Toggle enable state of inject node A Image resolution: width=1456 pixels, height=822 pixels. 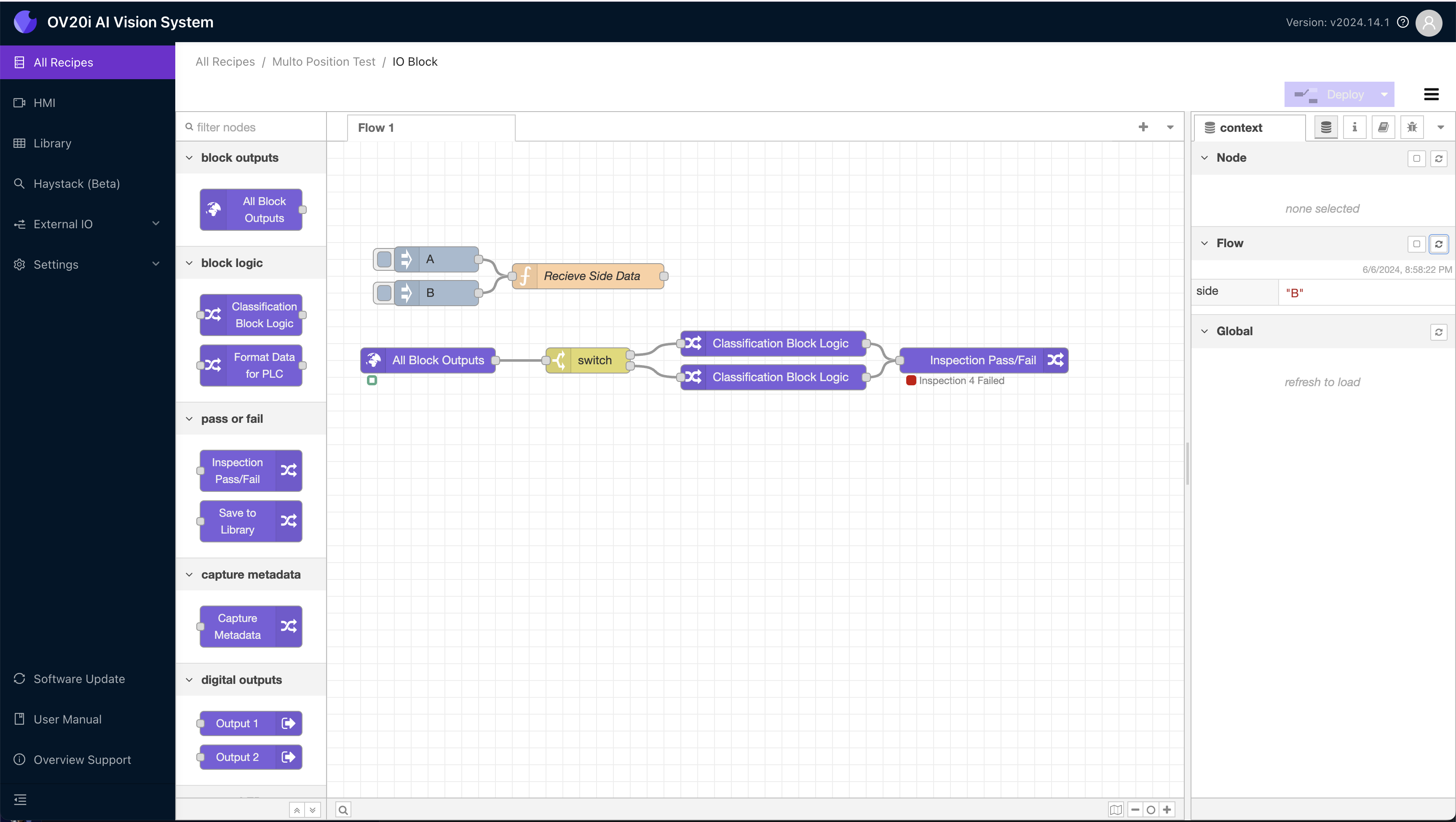coord(384,259)
